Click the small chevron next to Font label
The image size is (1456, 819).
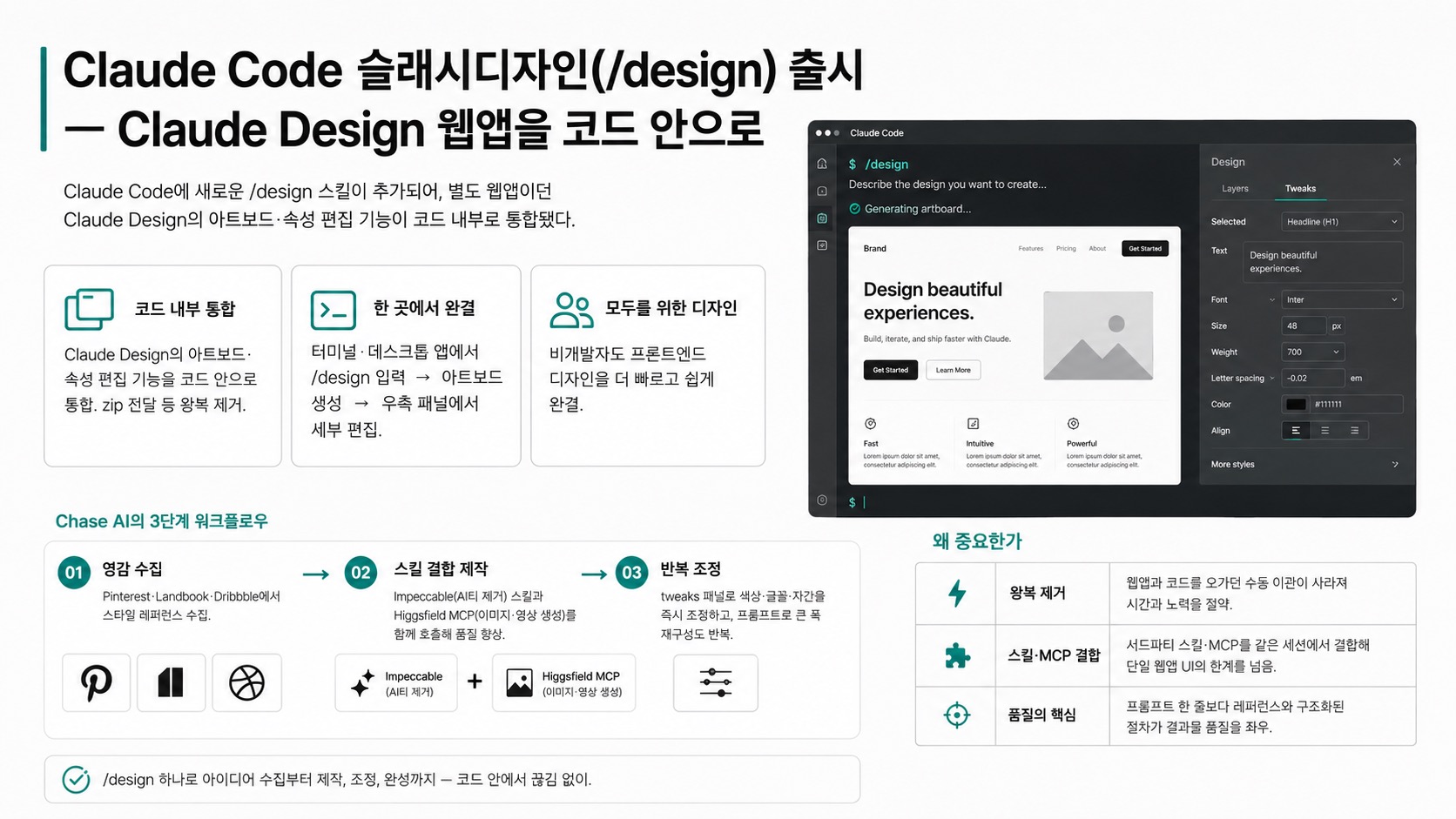1271,300
